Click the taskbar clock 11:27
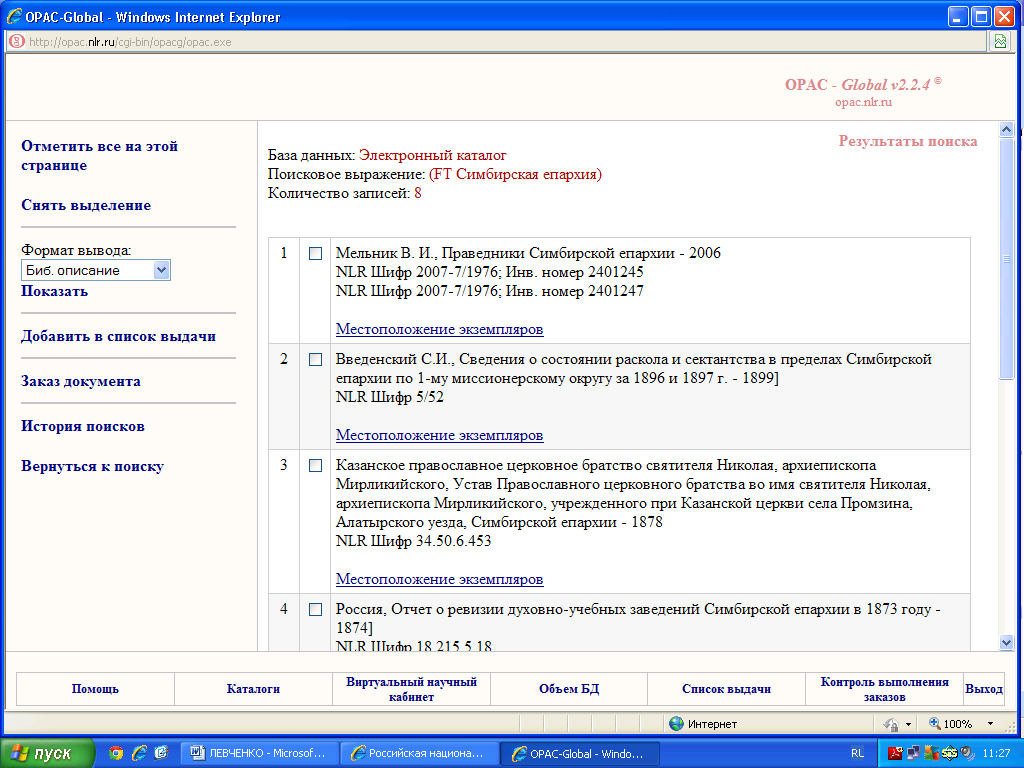Image resolution: width=1024 pixels, height=768 pixels. coord(996,753)
